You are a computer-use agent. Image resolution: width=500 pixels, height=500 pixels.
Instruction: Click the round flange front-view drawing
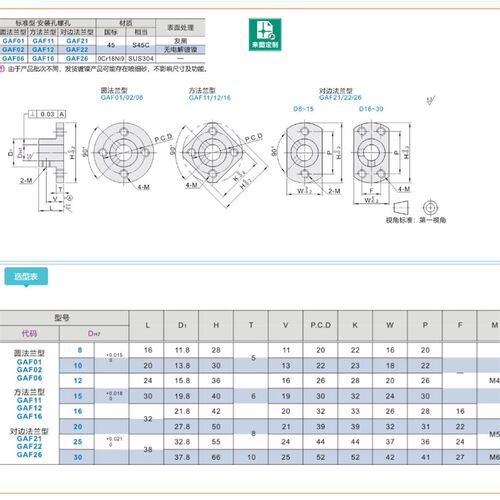pos(124,153)
